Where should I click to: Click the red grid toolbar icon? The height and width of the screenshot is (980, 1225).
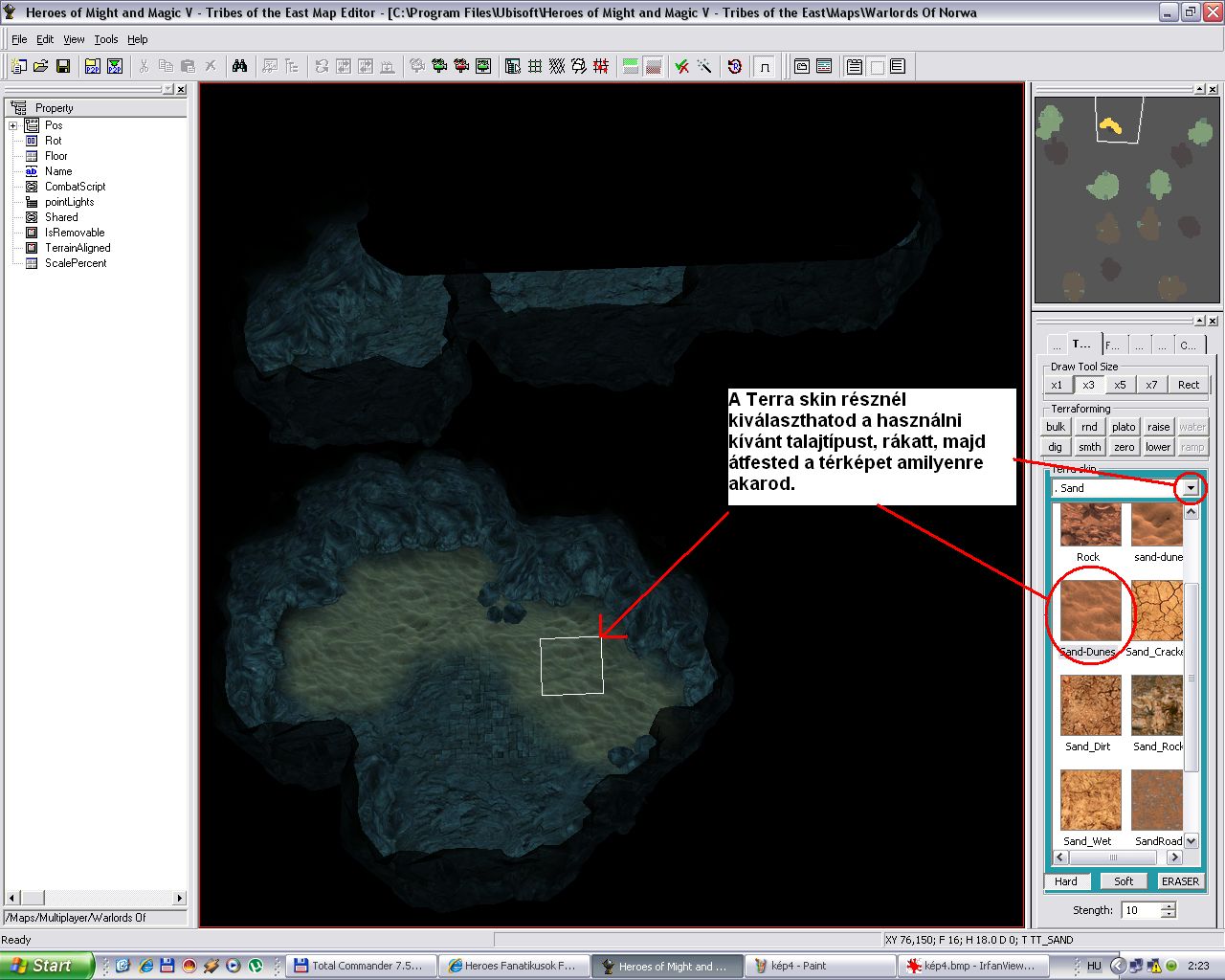(x=601, y=66)
